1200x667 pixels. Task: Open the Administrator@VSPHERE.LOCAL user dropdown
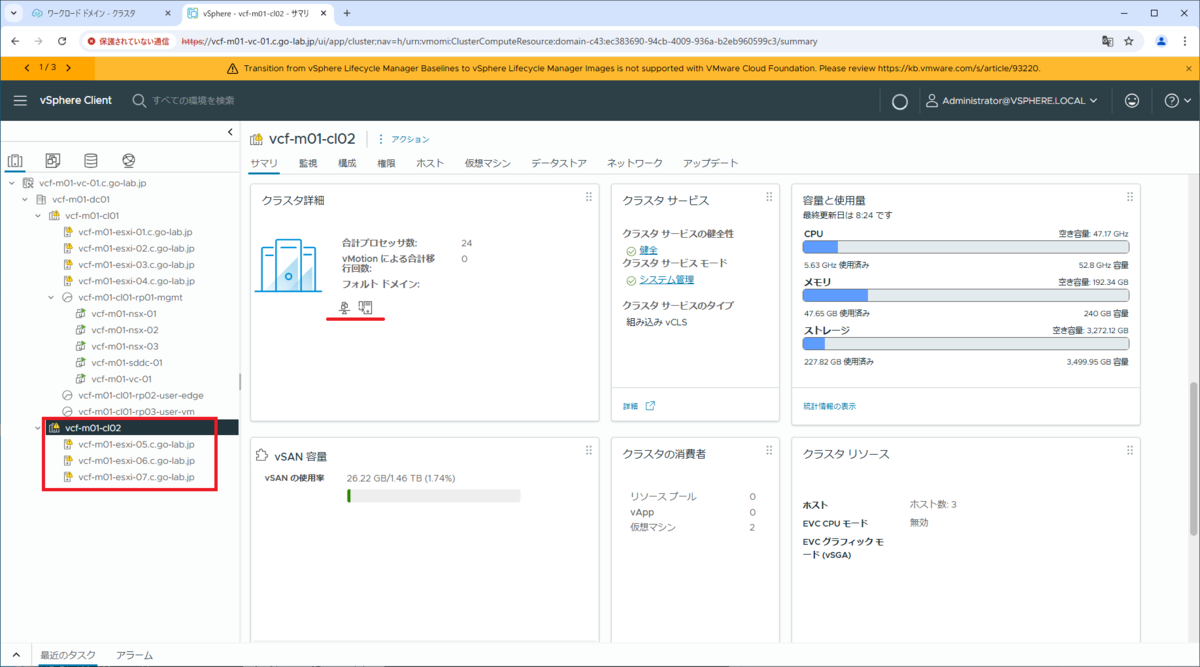coord(1011,101)
